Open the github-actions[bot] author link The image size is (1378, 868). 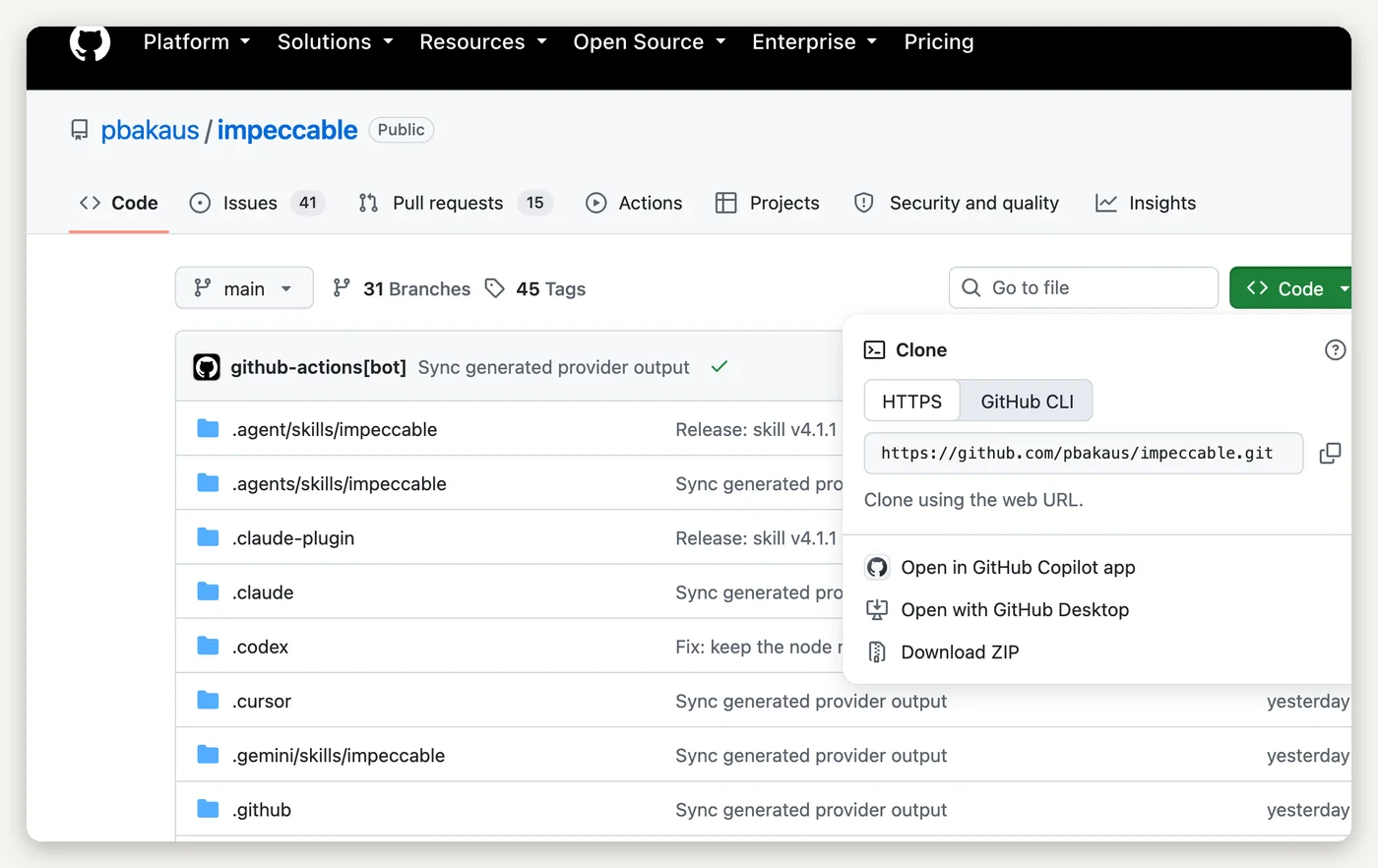318,367
